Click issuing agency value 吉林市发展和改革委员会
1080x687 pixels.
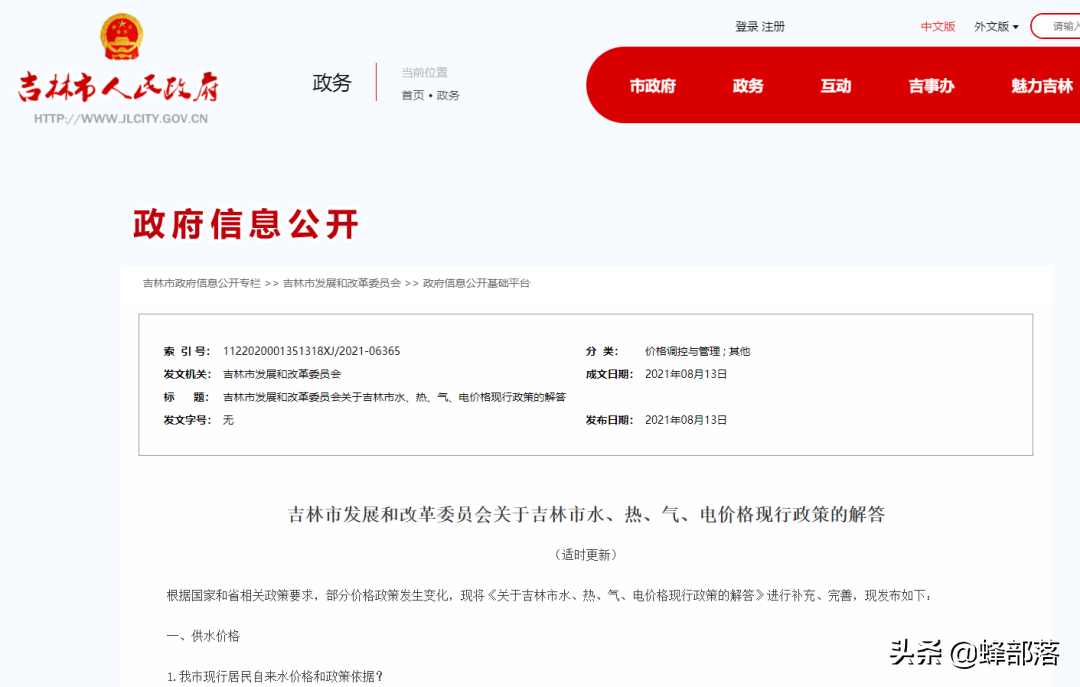coord(282,374)
